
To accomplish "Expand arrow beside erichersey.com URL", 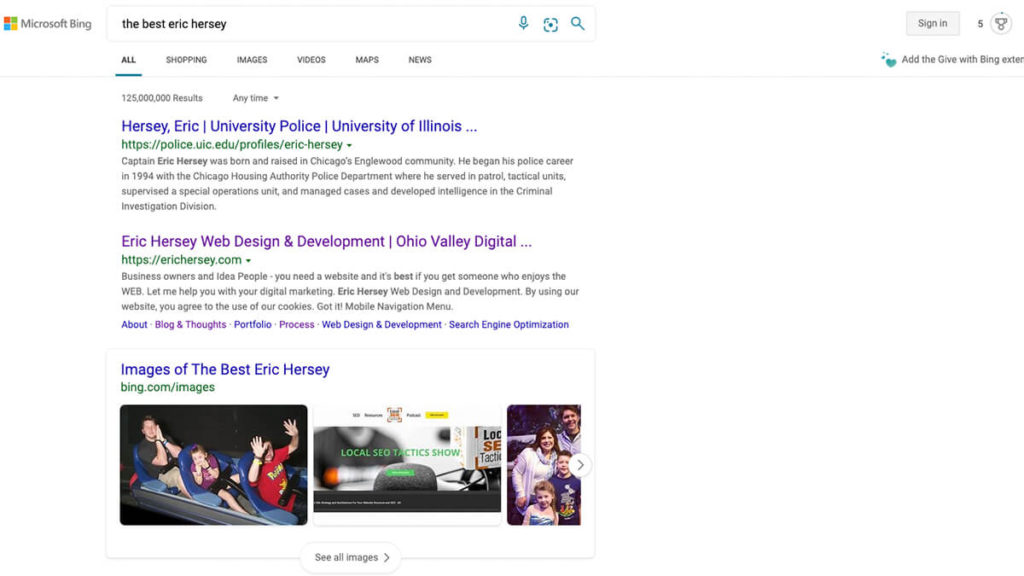I will coord(248,261).
